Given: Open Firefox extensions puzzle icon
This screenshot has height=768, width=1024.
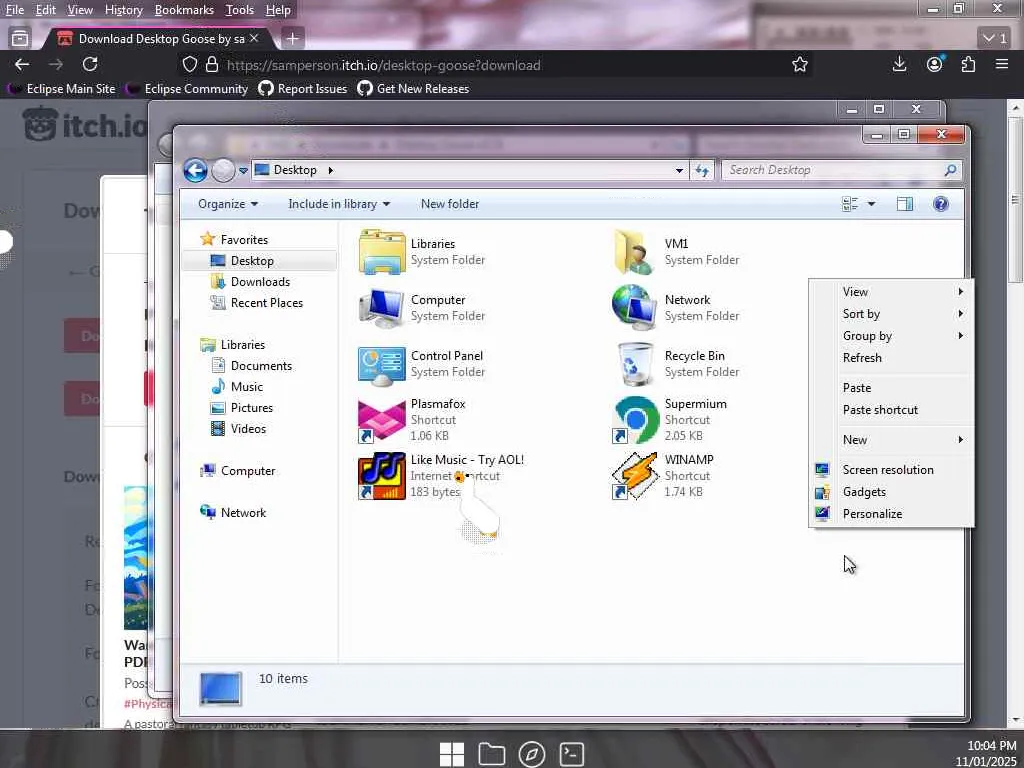Looking at the screenshot, I should tap(968, 64).
